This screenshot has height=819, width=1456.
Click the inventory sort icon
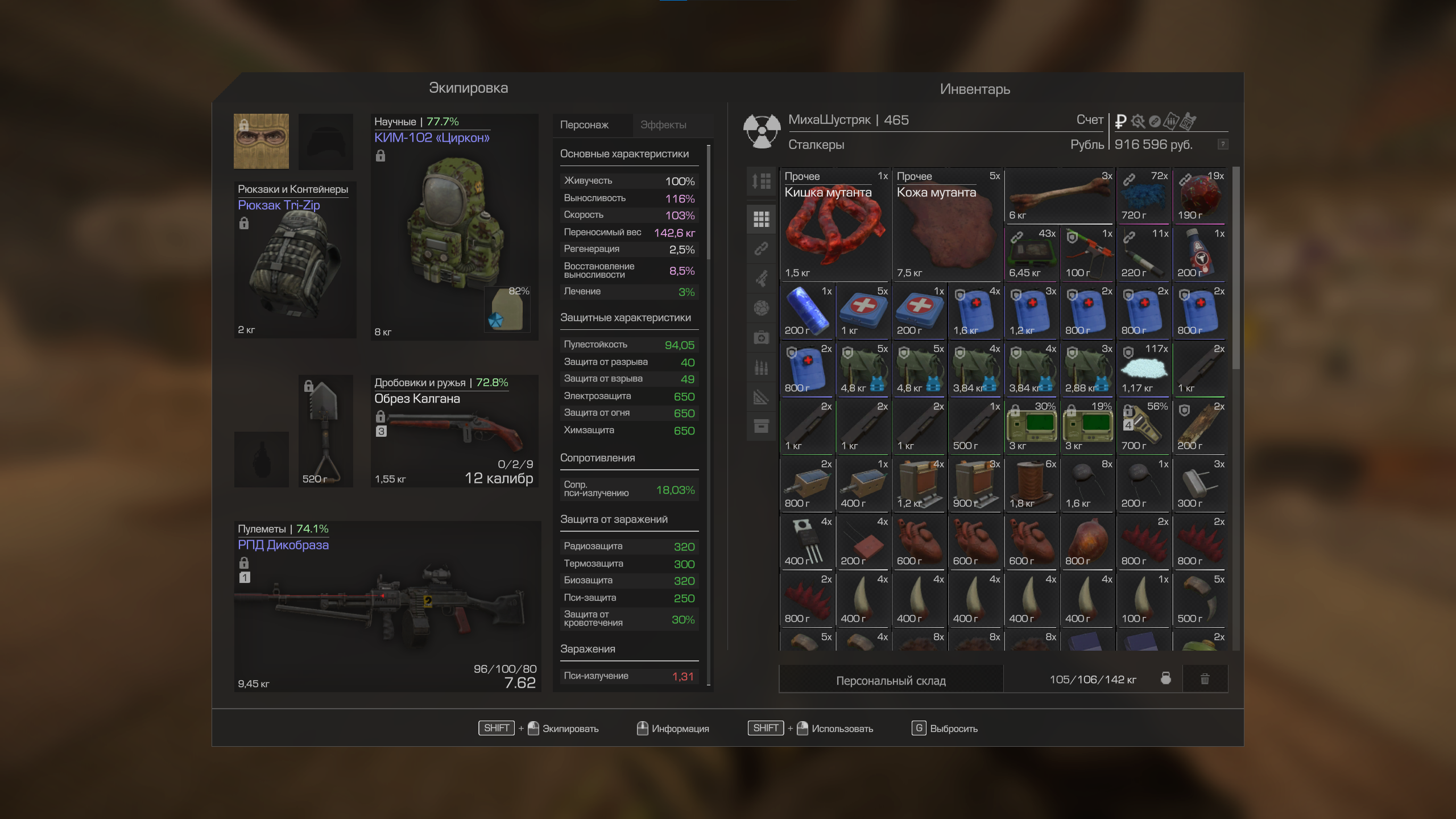tap(761, 181)
